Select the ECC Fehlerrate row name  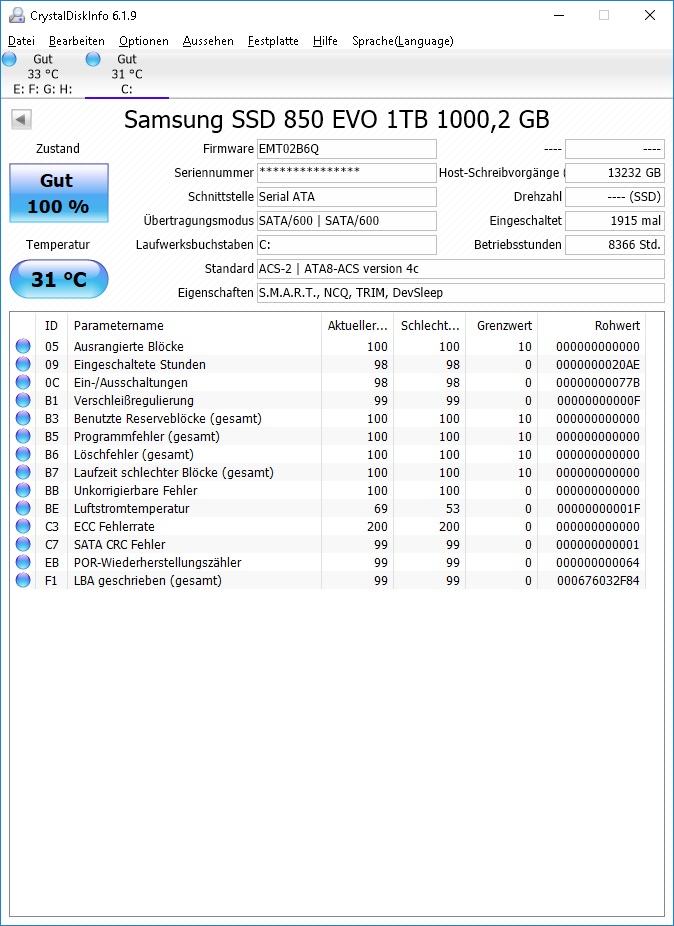pyautogui.click(x=114, y=527)
